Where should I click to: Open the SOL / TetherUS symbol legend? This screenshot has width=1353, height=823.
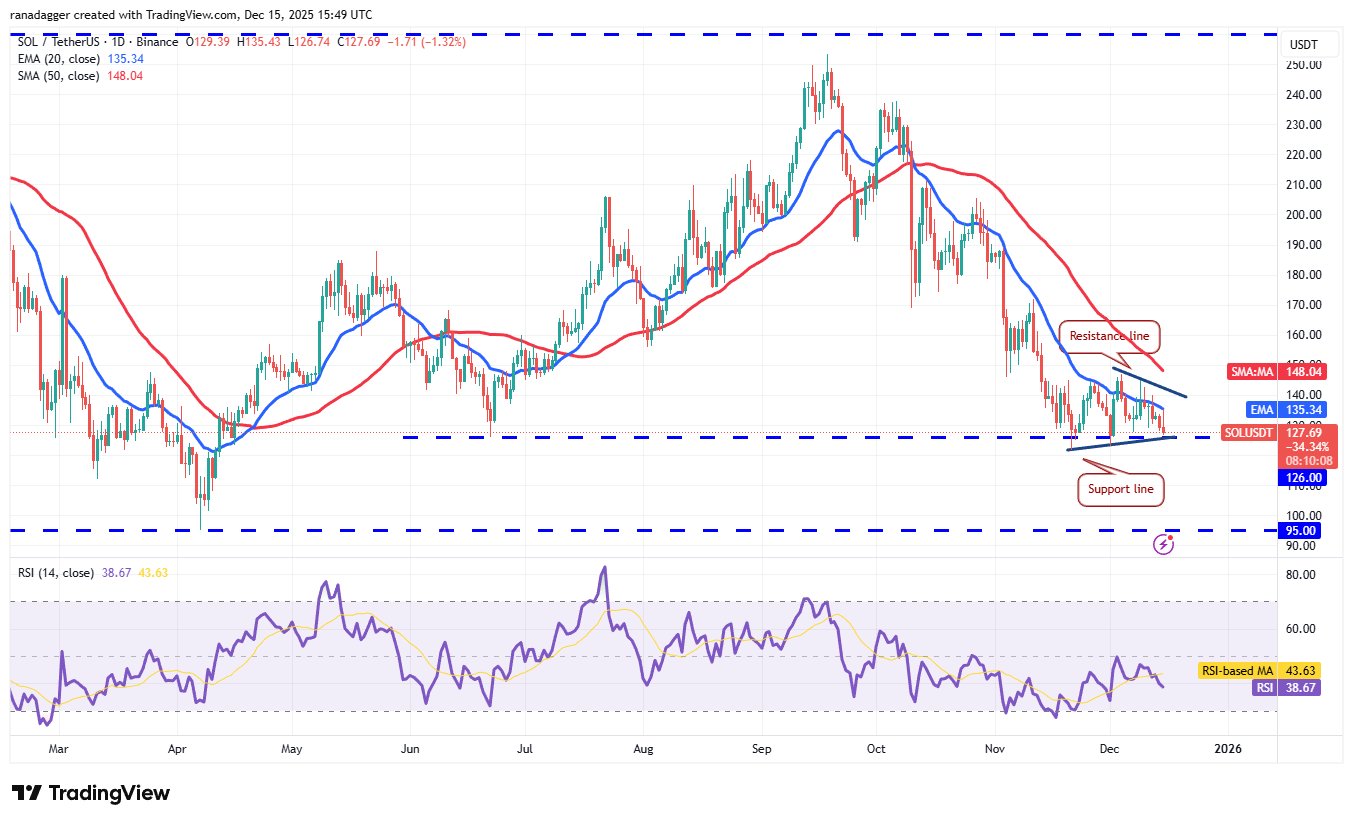60,42
